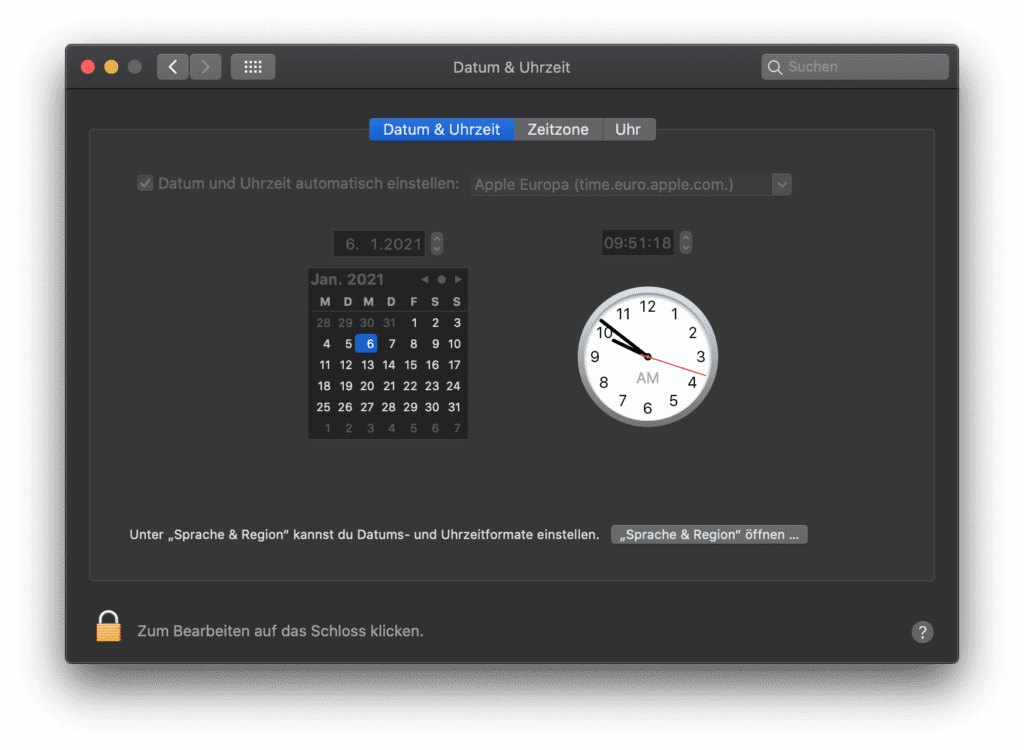Click the previous month arrow
This screenshot has height=750, width=1024.
424,279
